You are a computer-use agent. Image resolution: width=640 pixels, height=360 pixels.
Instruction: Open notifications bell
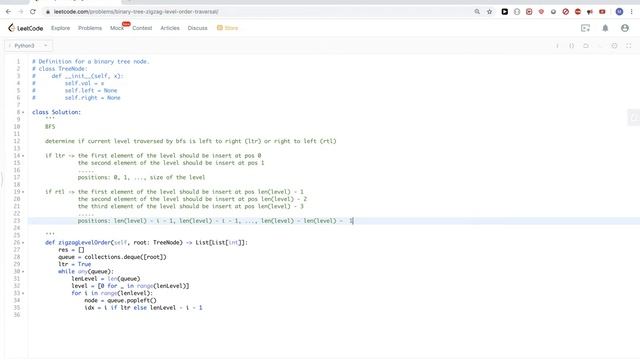tap(605, 28)
